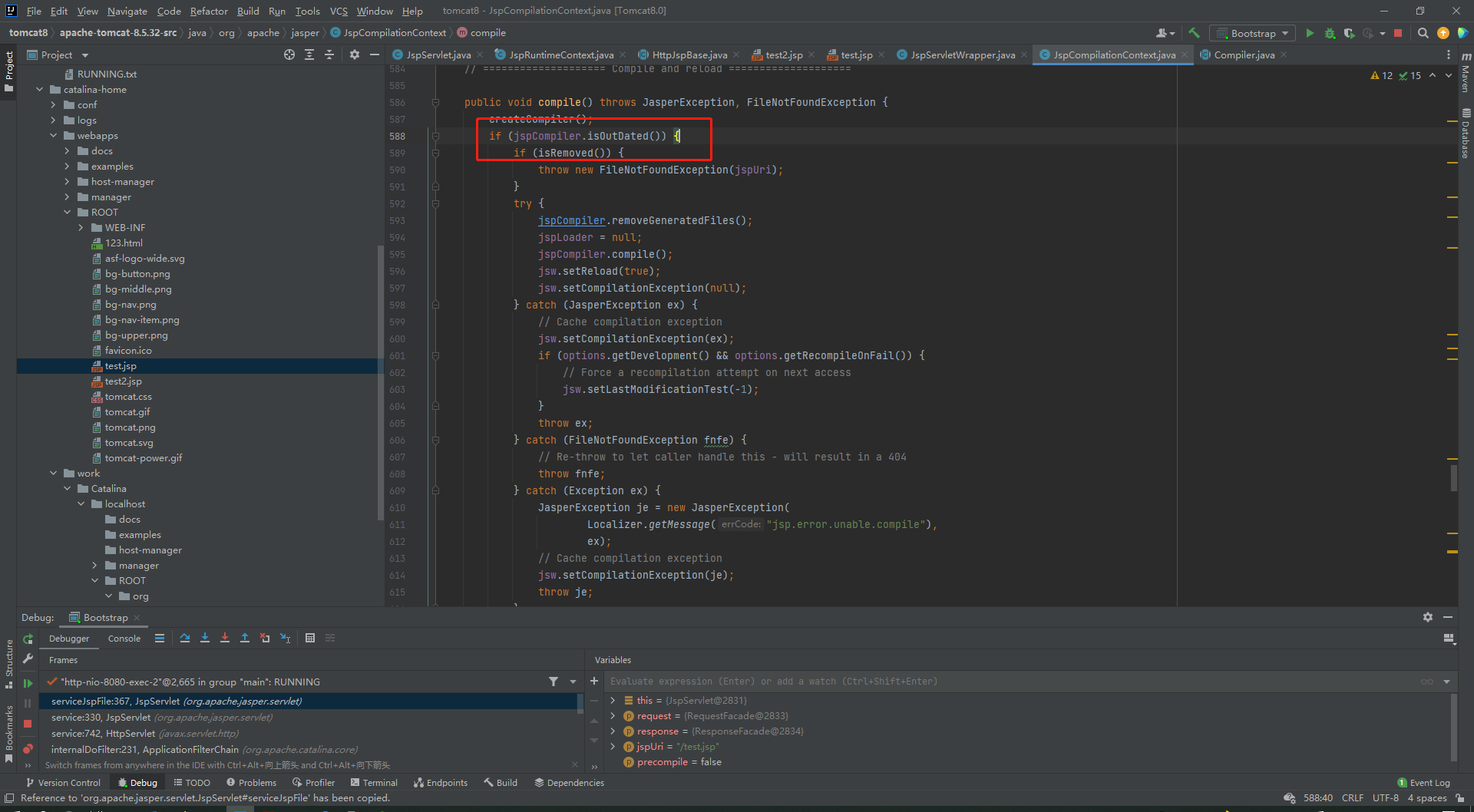Step Over in the debugger toolbar
Screen dimensions: 1474x812
pos(185,638)
